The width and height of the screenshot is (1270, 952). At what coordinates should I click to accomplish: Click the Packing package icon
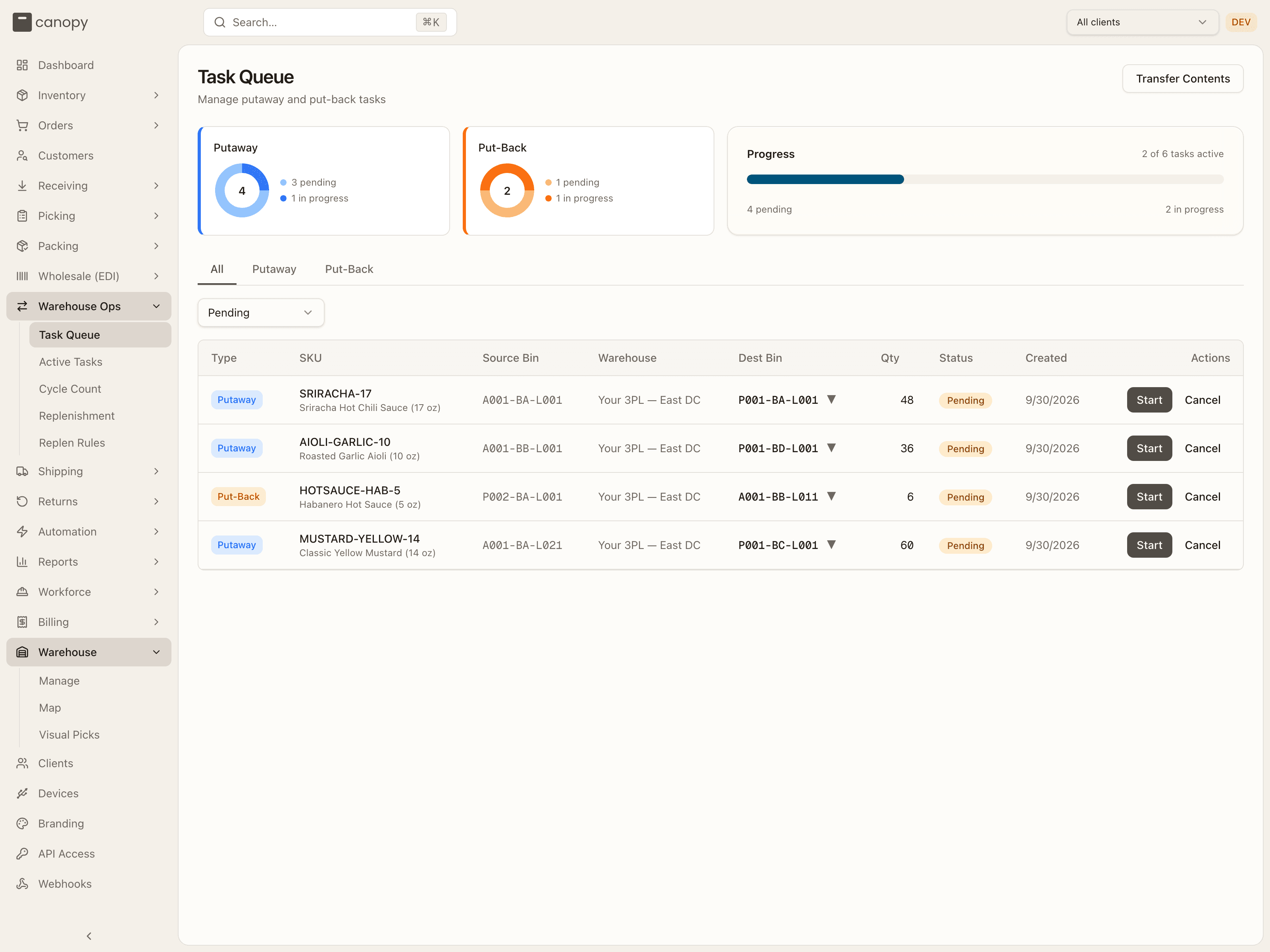click(x=22, y=246)
